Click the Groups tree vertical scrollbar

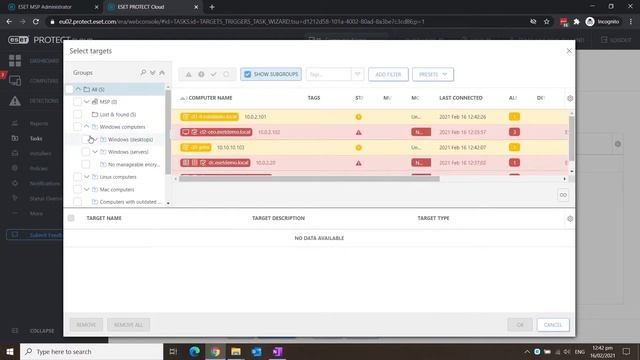168,133
